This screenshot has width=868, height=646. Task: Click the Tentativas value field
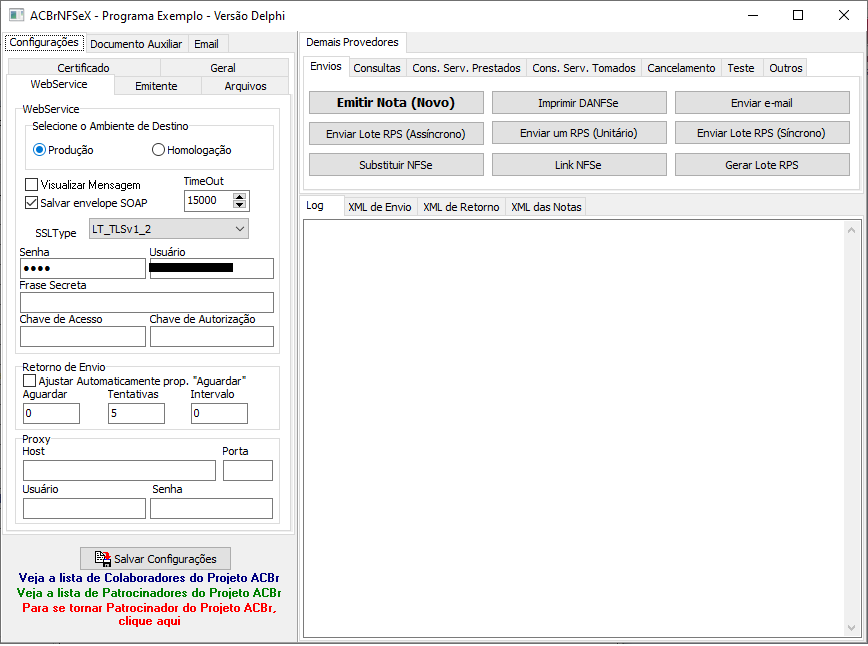[136, 414]
